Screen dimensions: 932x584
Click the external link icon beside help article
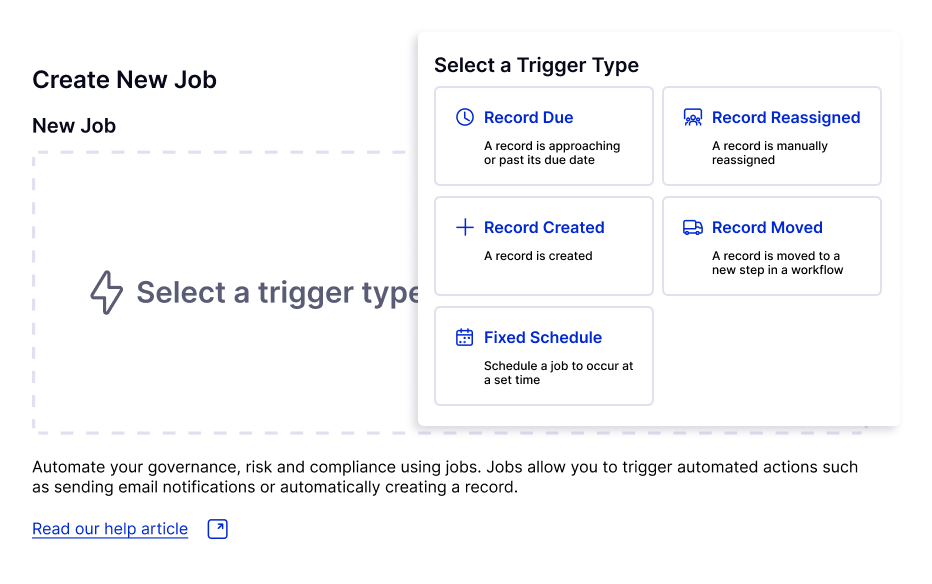click(x=217, y=528)
